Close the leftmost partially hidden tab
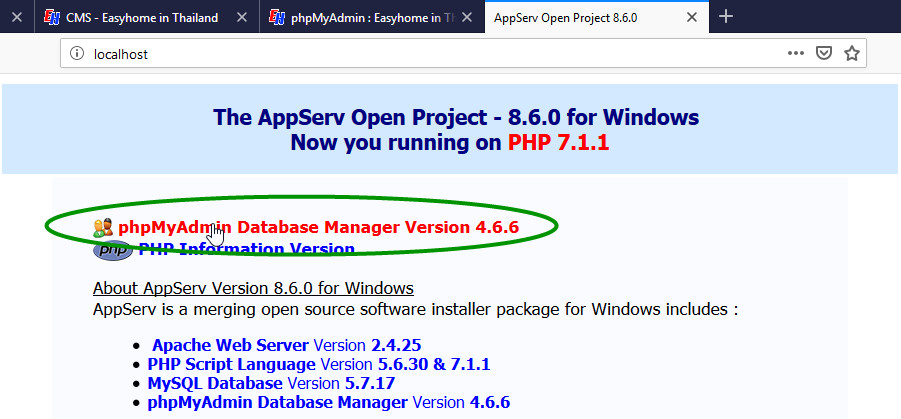Viewport: 901px width, 419px height. [17, 17]
